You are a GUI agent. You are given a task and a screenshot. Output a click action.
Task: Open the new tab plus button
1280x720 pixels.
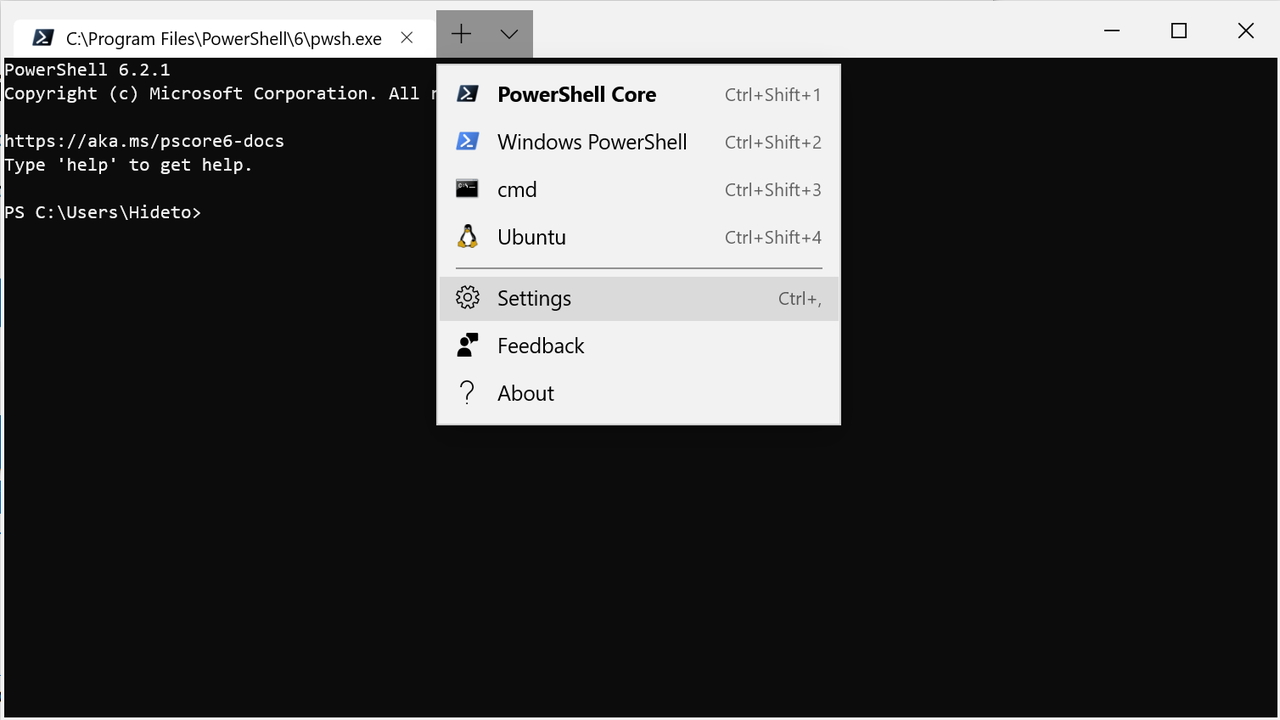[461, 33]
